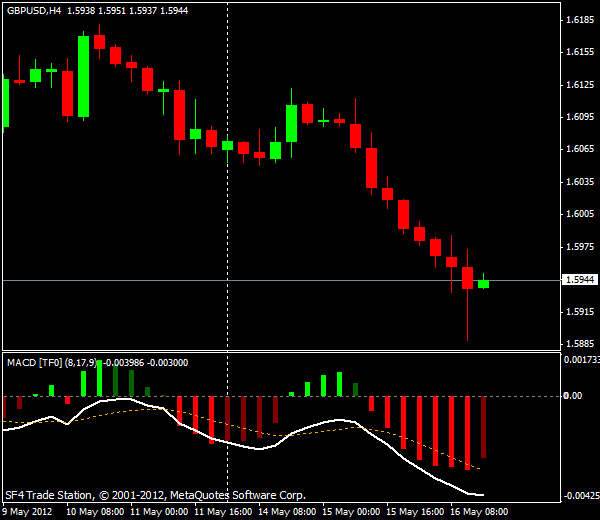Click the 15 May 00:00 time label
Image resolution: width=600 pixels, height=520 pixels.
351,512
